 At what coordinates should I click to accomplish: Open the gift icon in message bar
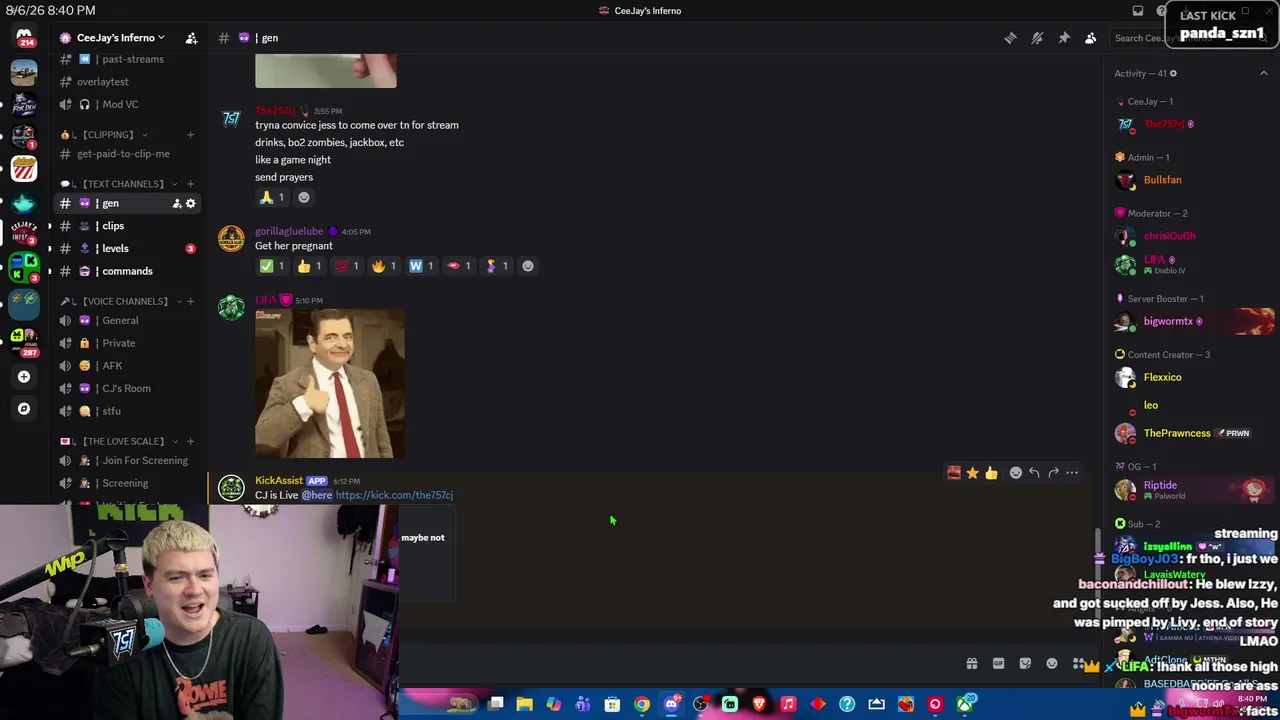[x=971, y=664]
